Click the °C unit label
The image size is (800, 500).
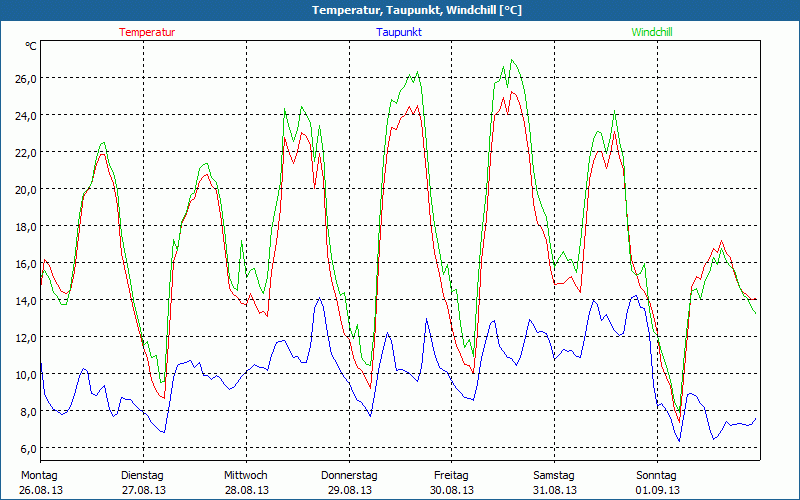pos(31,46)
